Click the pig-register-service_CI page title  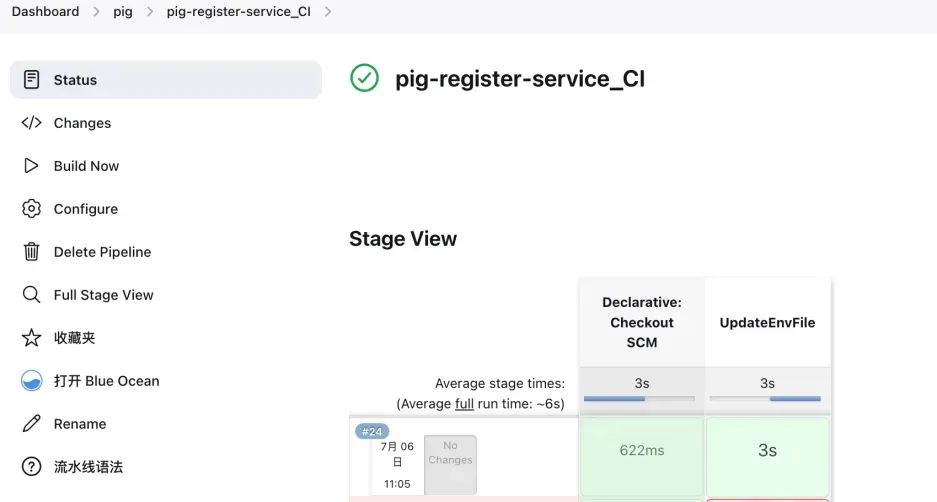pos(520,79)
